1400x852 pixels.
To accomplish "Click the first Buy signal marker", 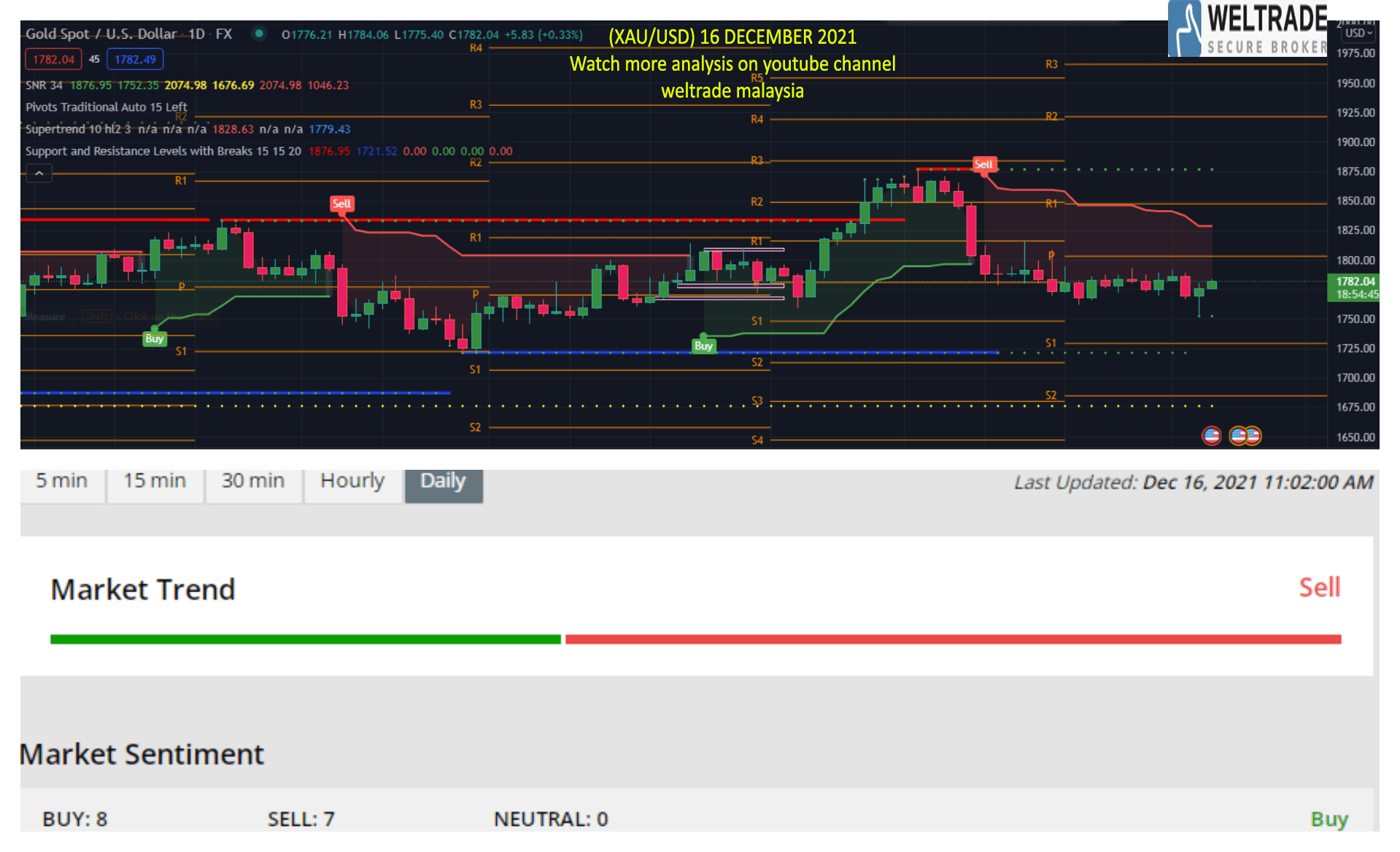I will point(154,338).
